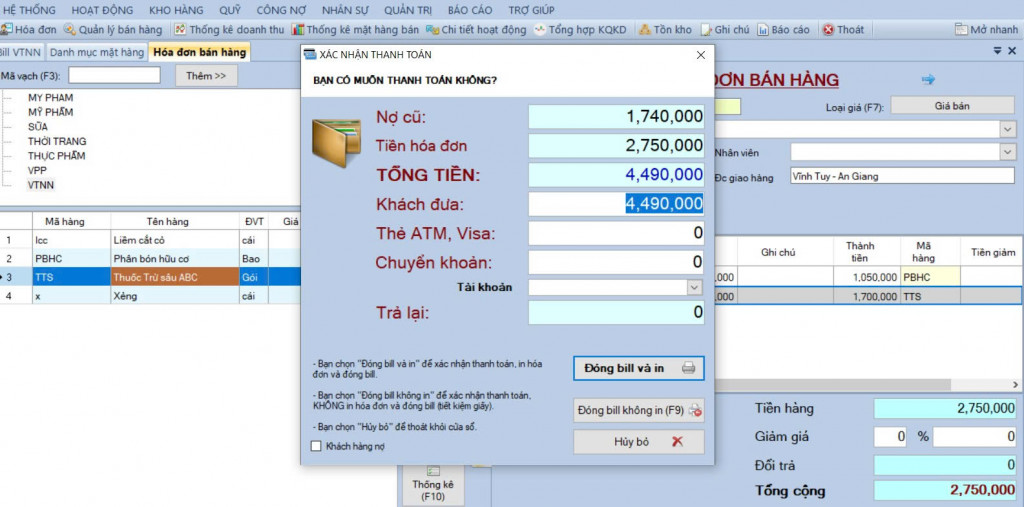
Task: Open the KHO HÀNG menu
Action: point(176,9)
